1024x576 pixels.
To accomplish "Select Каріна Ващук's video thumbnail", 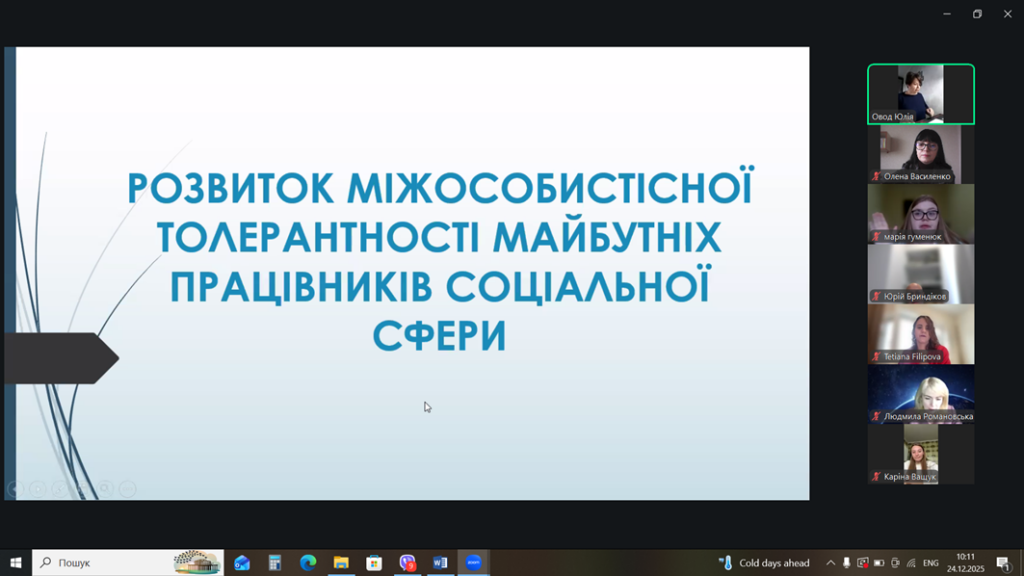I will pos(921,454).
